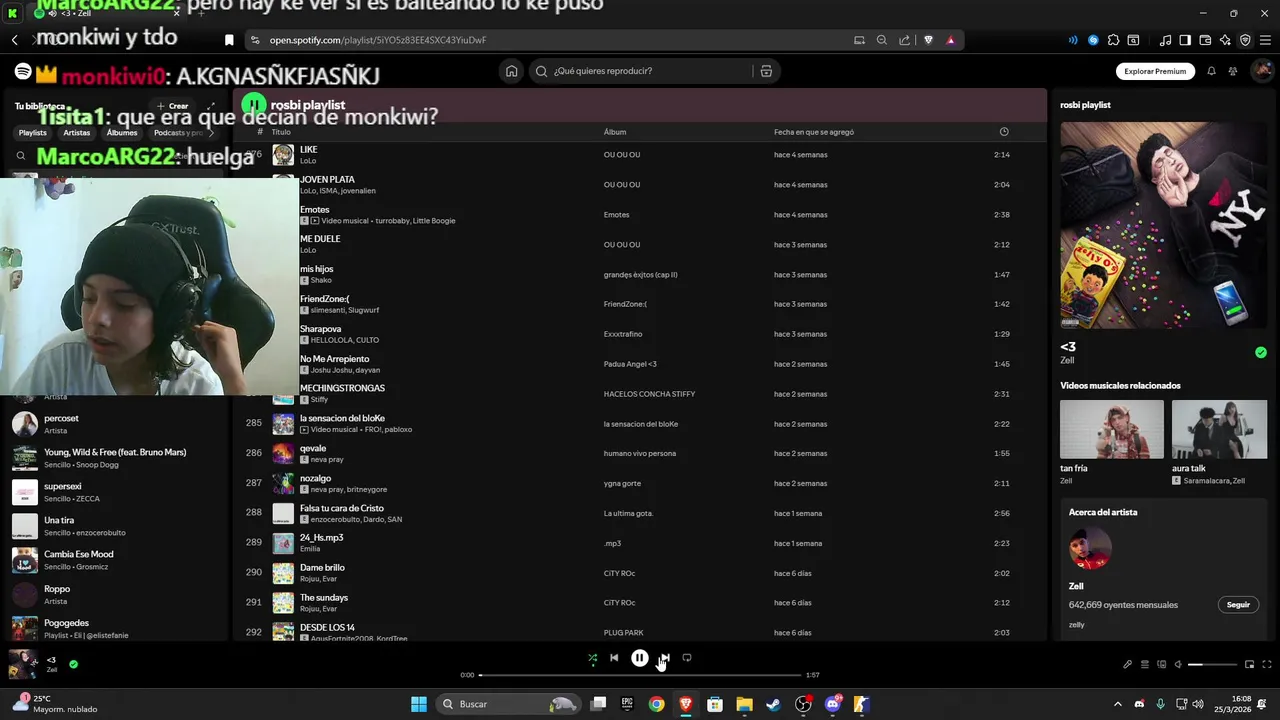Open the Brave Leo AI sparkle icon
The height and width of the screenshot is (720, 1280).
tap(1225, 40)
